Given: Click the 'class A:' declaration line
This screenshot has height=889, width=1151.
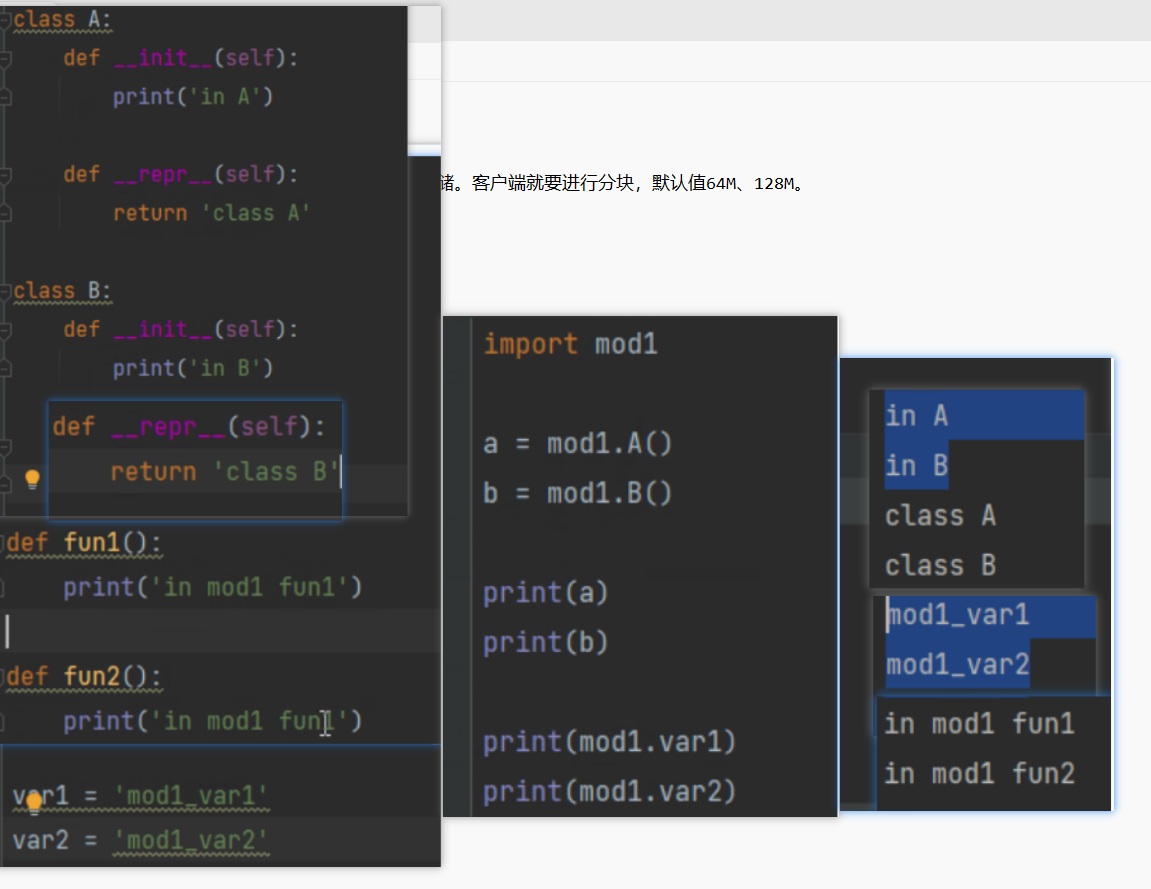Looking at the screenshot, I should [62, 20].
